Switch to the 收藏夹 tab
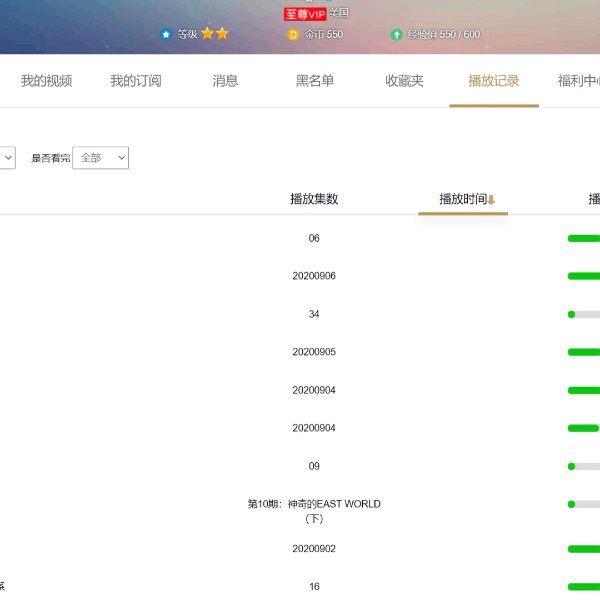600x600 pixels. click(x=404, y=81)
